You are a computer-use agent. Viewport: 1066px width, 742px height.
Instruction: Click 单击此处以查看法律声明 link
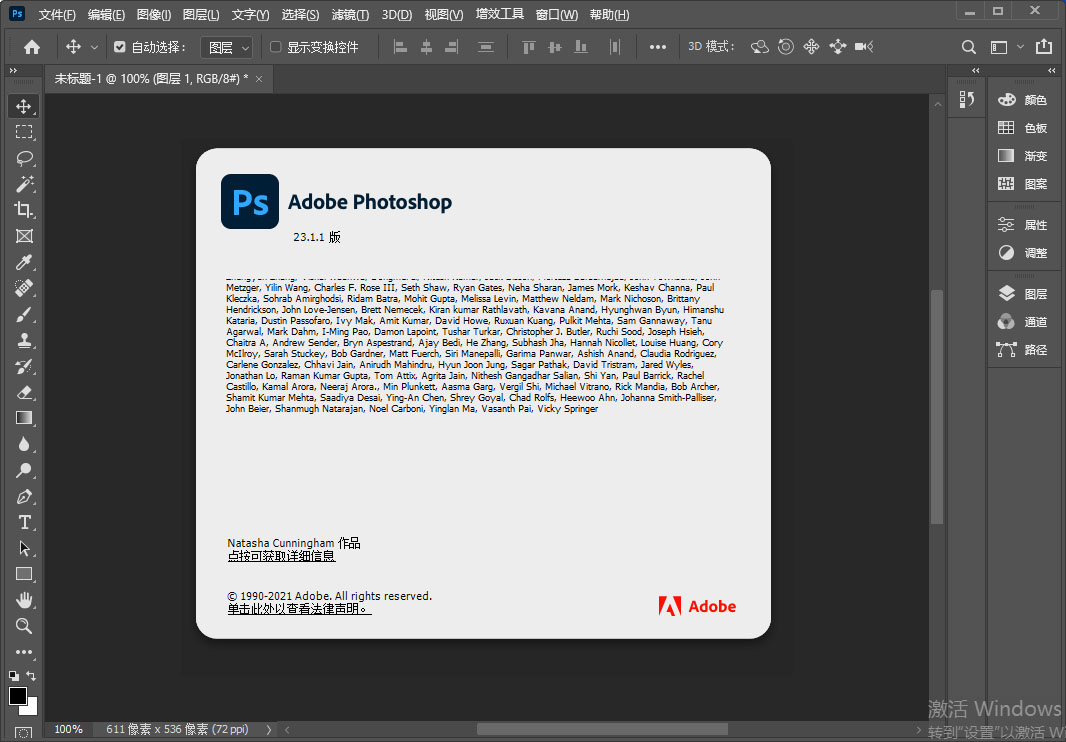(x=299, y=609)
